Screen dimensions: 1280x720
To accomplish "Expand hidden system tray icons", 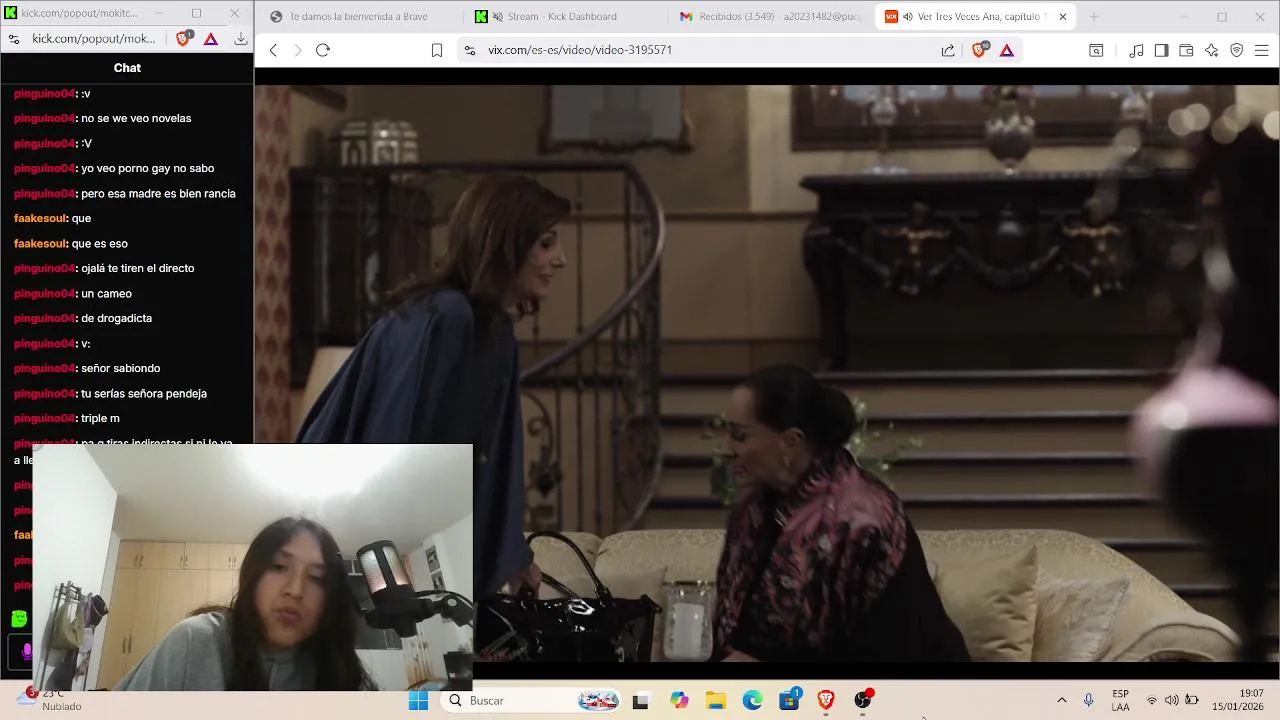I will (x=1061, y=700).
